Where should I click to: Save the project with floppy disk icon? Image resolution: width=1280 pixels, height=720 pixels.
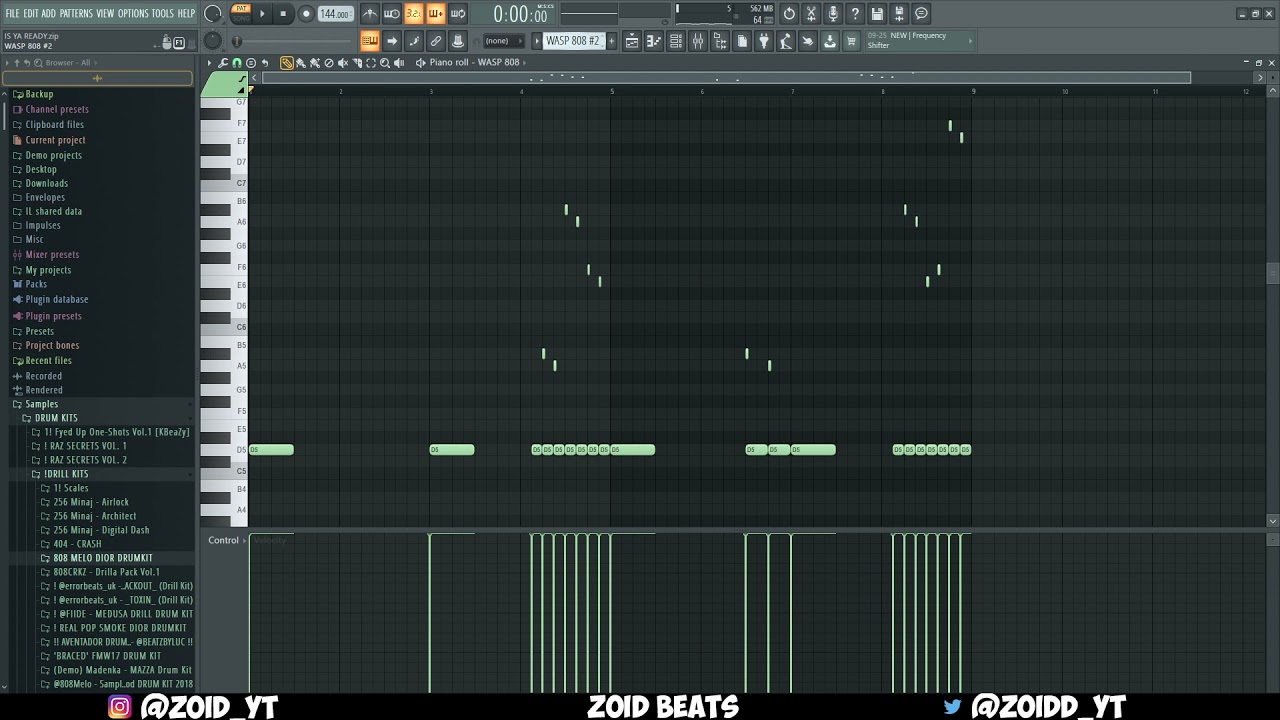pos(877,13)
